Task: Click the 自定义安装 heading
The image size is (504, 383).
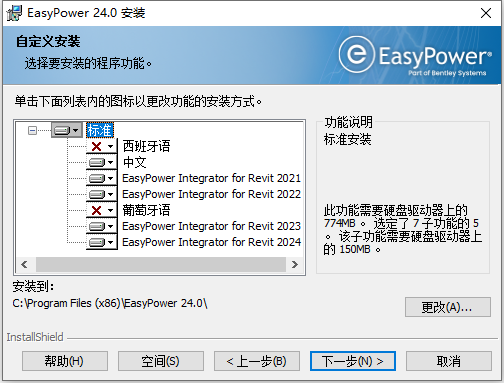Action: (48, 41)
